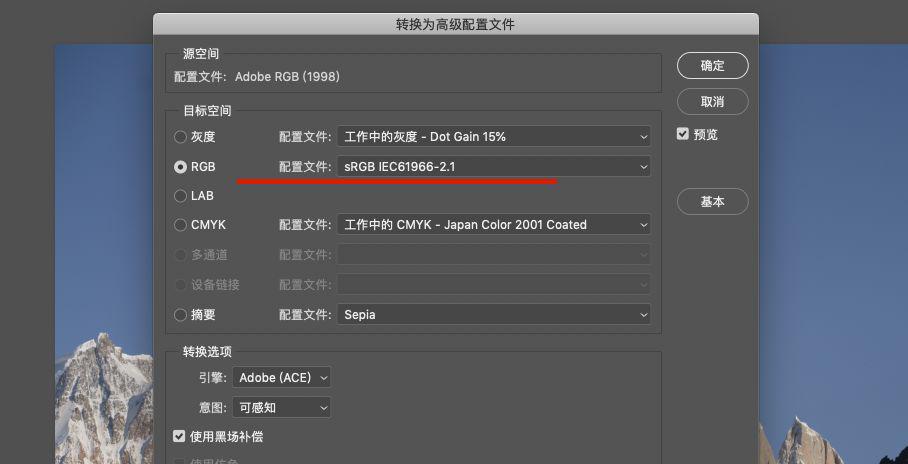The height and width of the screenshot is (464, 908).
Task: Select the RGB radio button
Action: 180,167
